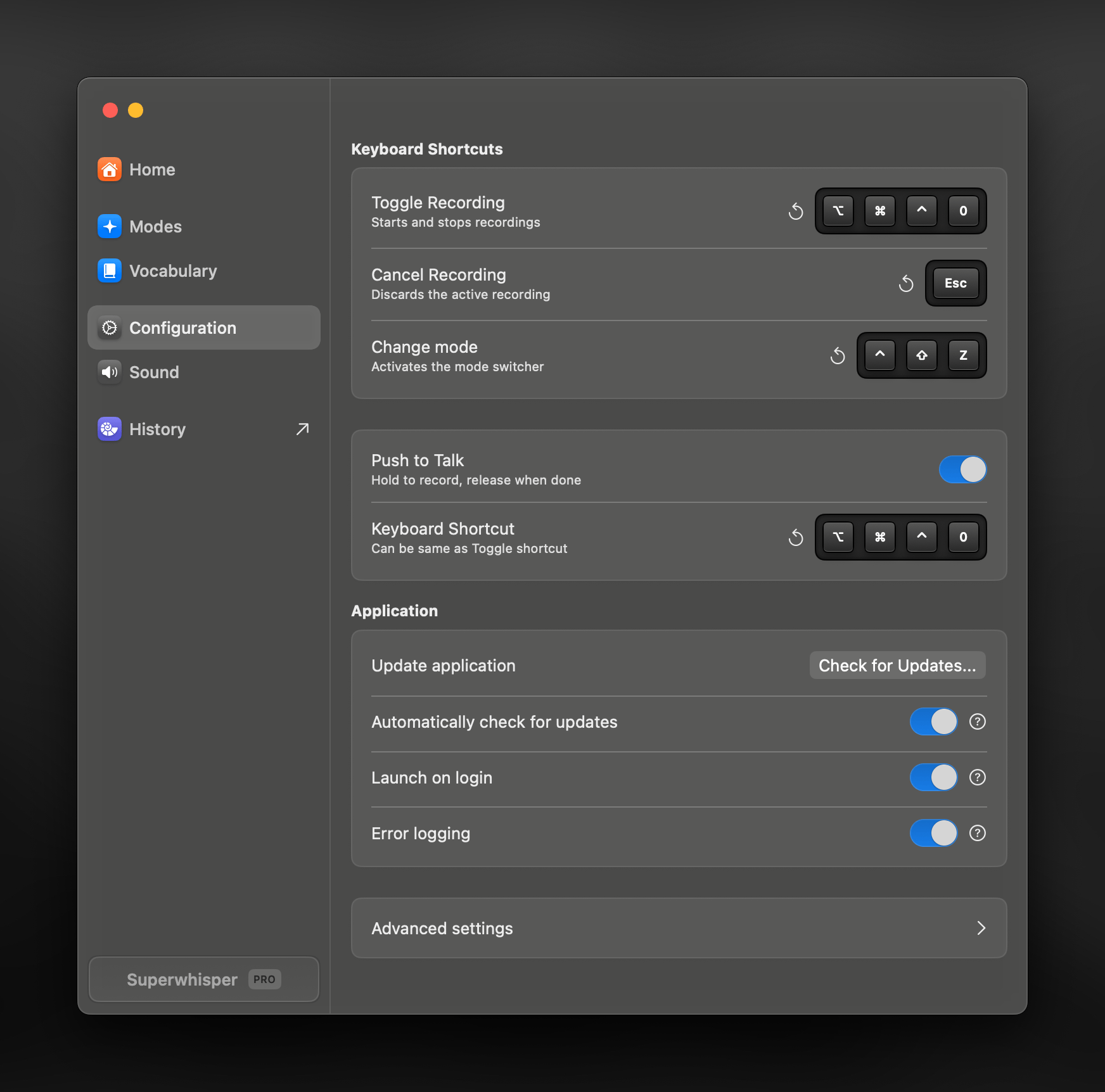Image resolution: width=1105 pixels, height=1092 pixels.
Task: Show help for Error logging
Action: tap(978, 833)
